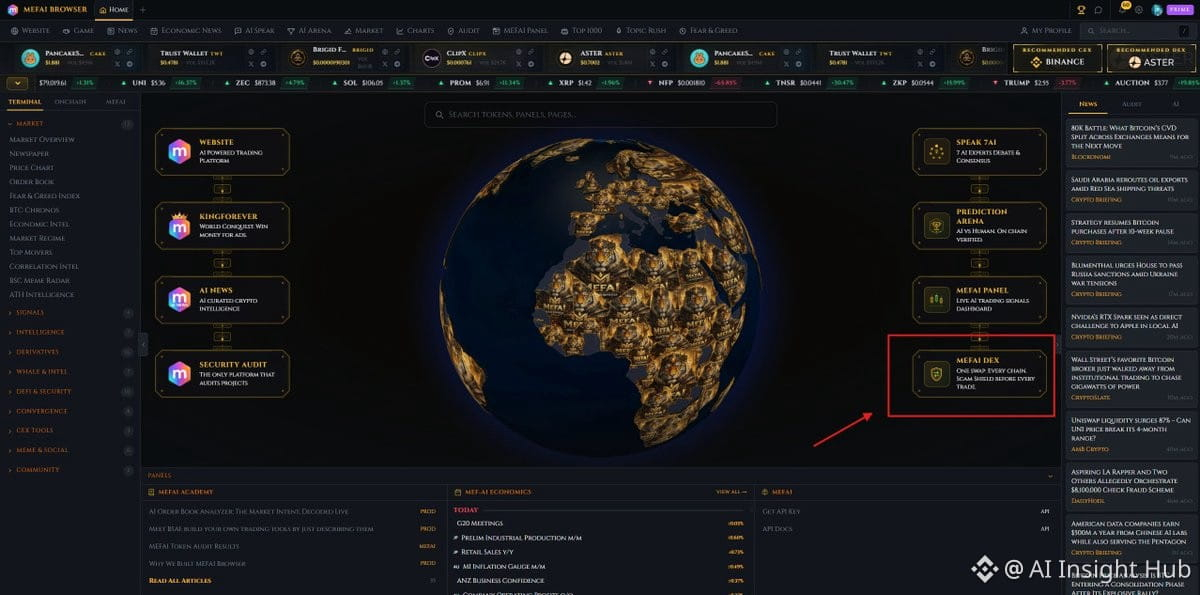Open the MEFAI DEX shield card icon
1200x595 pixels.
coord(937,373)
